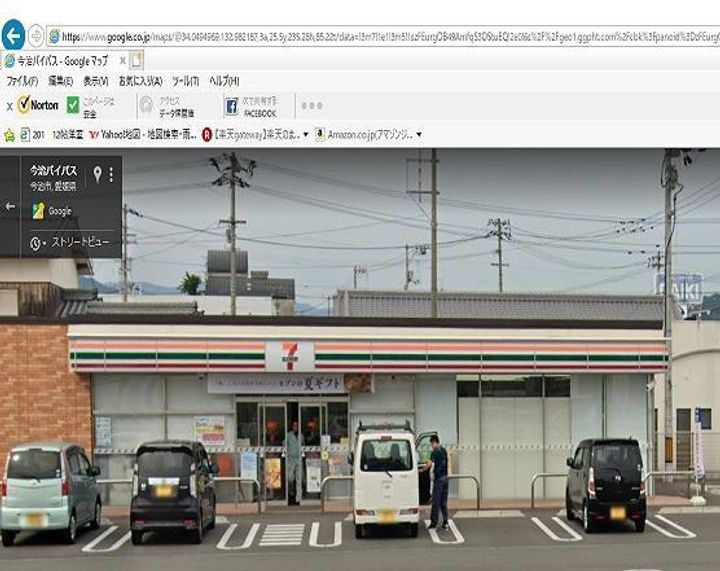Open the Norton toolbar three-dots overflow
The image size is (720, 571).
(311, 106)
